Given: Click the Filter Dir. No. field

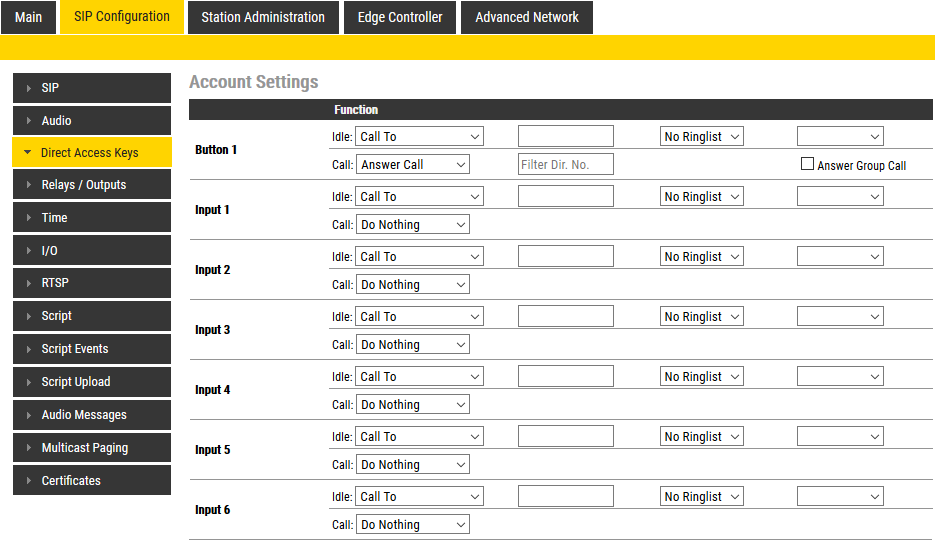Looking at the screenshot, I should coord(565,165).
